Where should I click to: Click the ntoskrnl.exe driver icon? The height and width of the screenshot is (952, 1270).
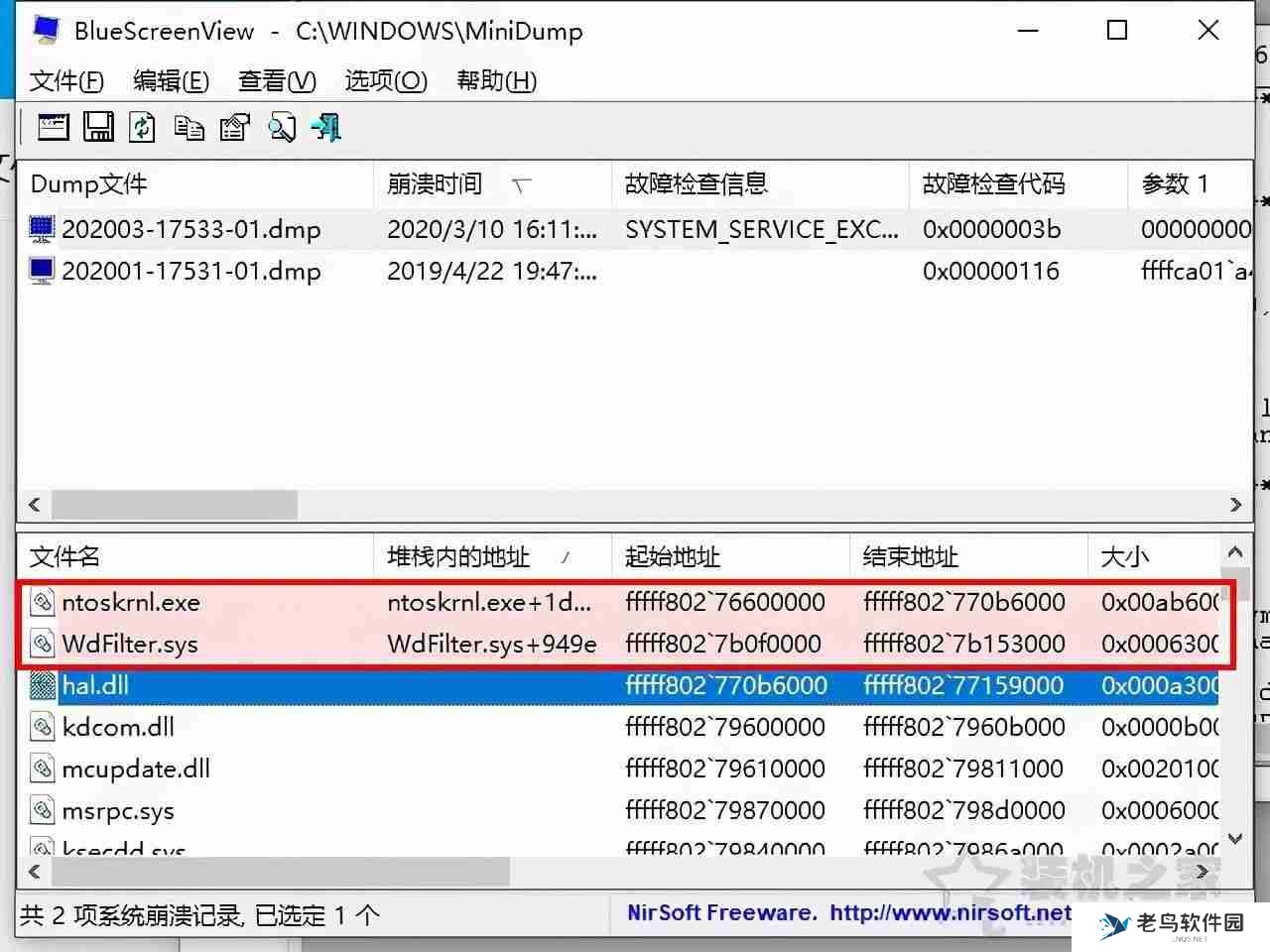point(42,602)
